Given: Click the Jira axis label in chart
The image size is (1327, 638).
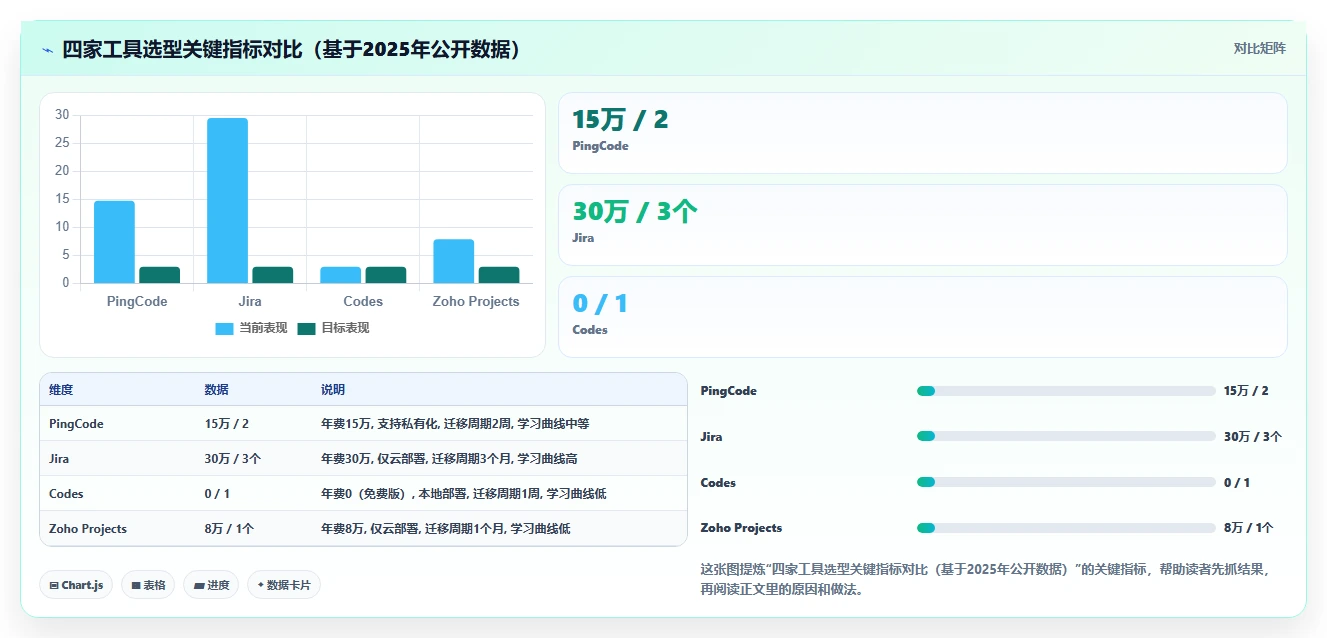Looking at the screenshot, I should click(250, 301).
